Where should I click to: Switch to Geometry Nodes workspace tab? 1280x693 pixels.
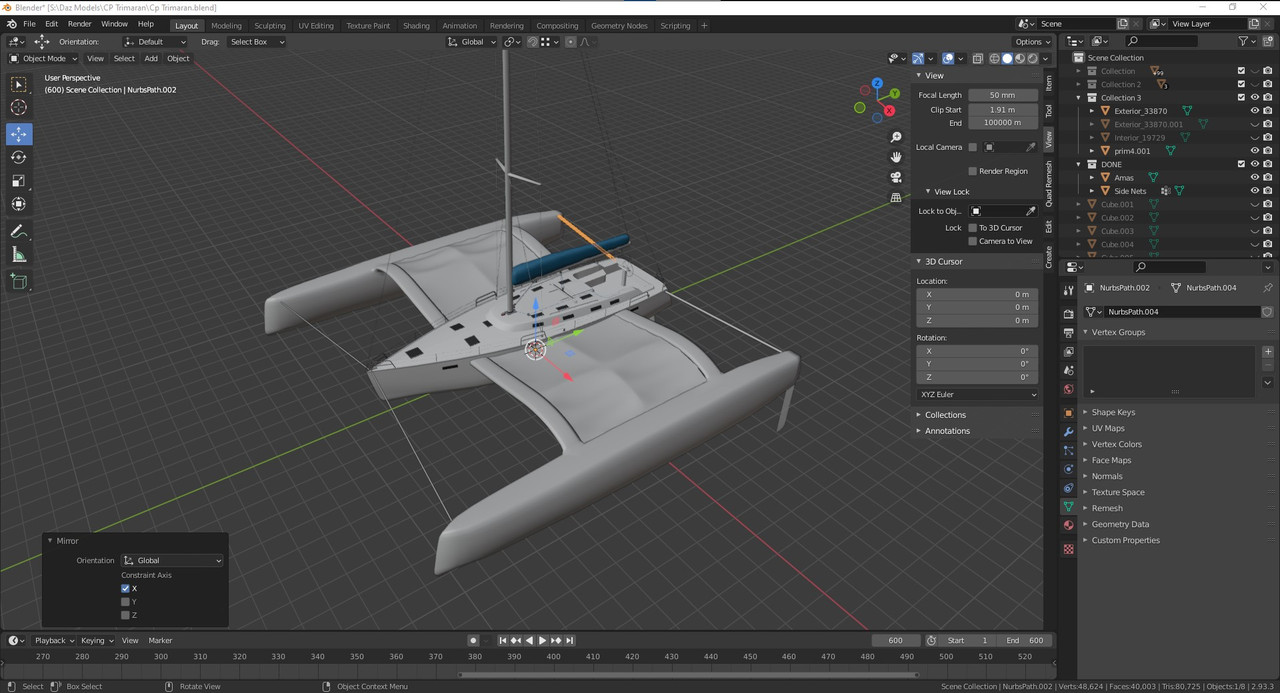point(620,26)
